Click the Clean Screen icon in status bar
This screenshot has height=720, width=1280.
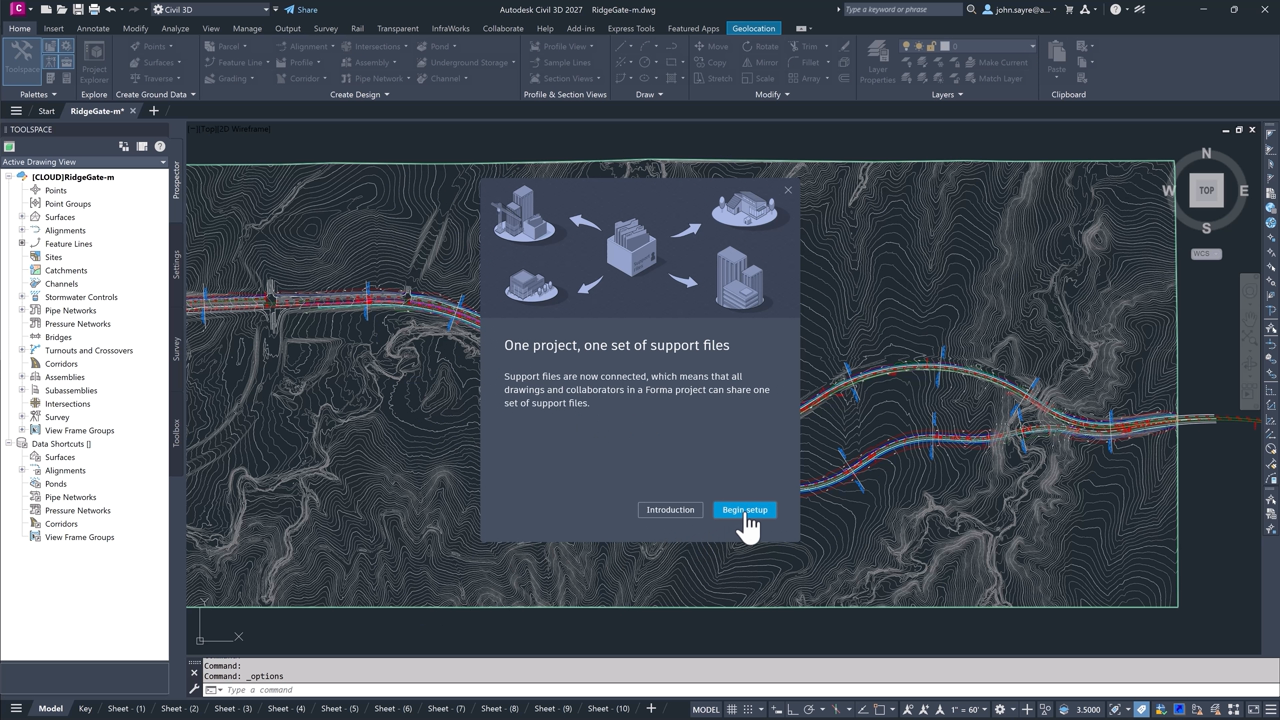click(1254, 709)
